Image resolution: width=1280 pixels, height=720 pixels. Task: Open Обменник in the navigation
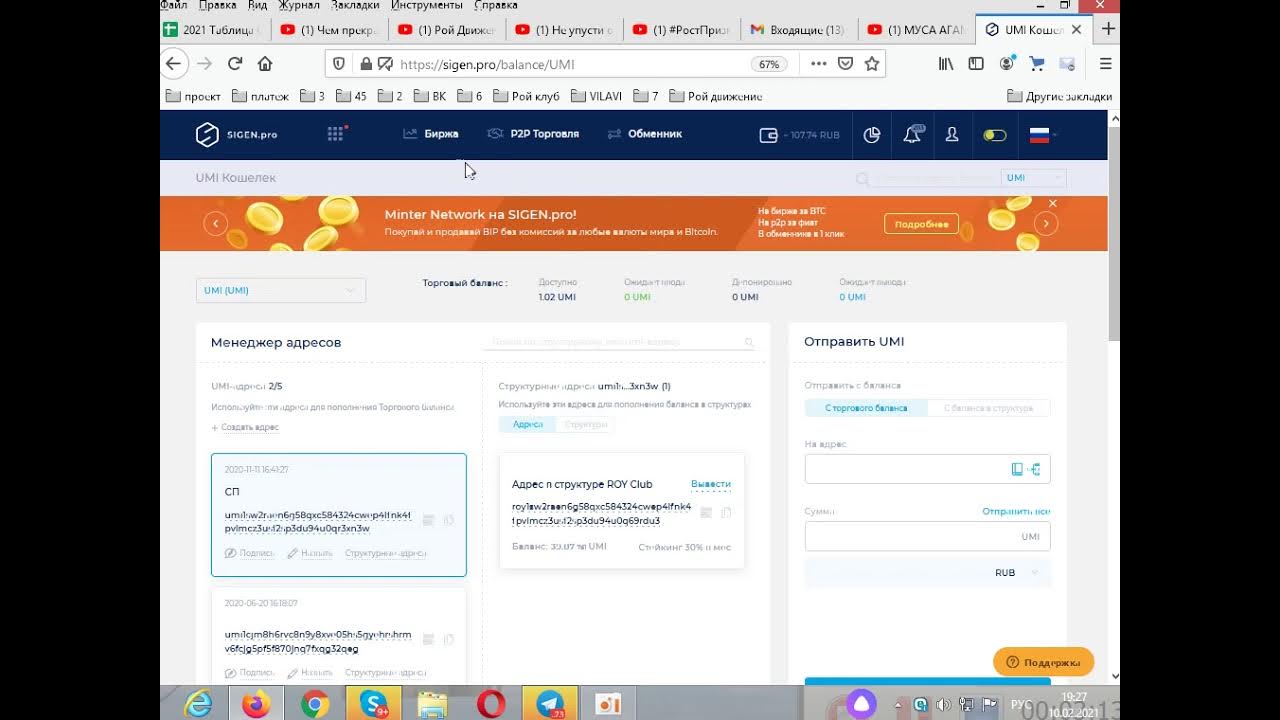pyautogui.click(x=645, y=134)
